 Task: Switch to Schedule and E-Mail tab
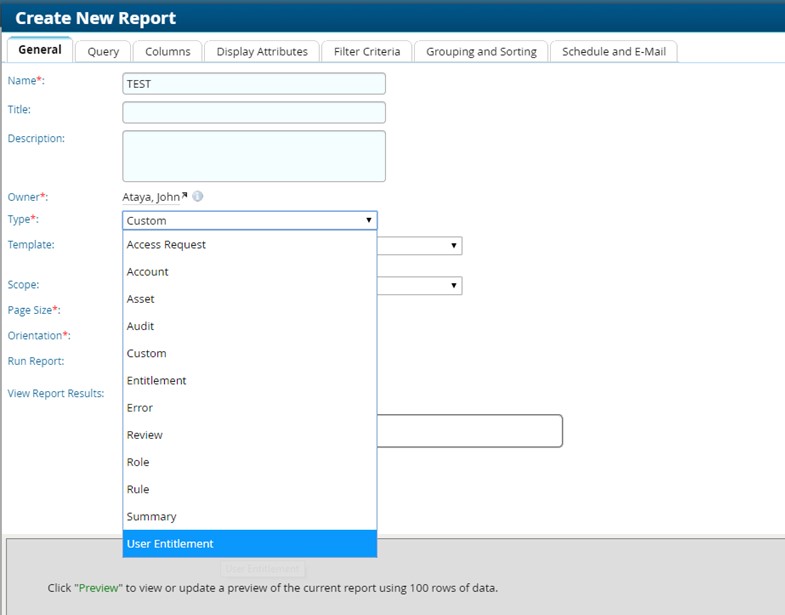(x=613, y=51)
